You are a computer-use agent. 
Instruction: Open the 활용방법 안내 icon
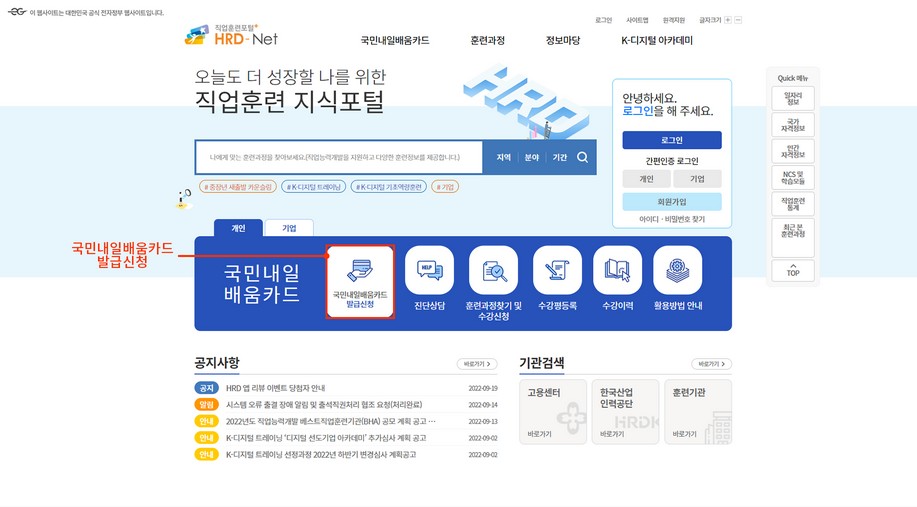click(677, 270)
